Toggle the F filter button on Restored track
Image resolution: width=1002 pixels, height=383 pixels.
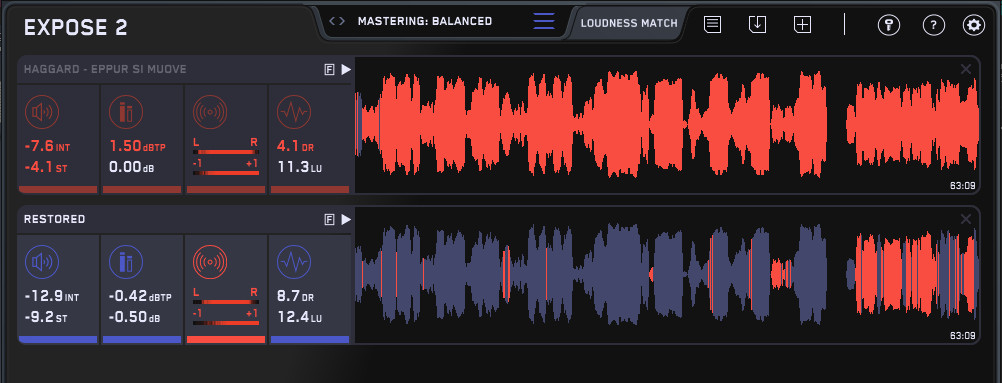pos(329,220)
